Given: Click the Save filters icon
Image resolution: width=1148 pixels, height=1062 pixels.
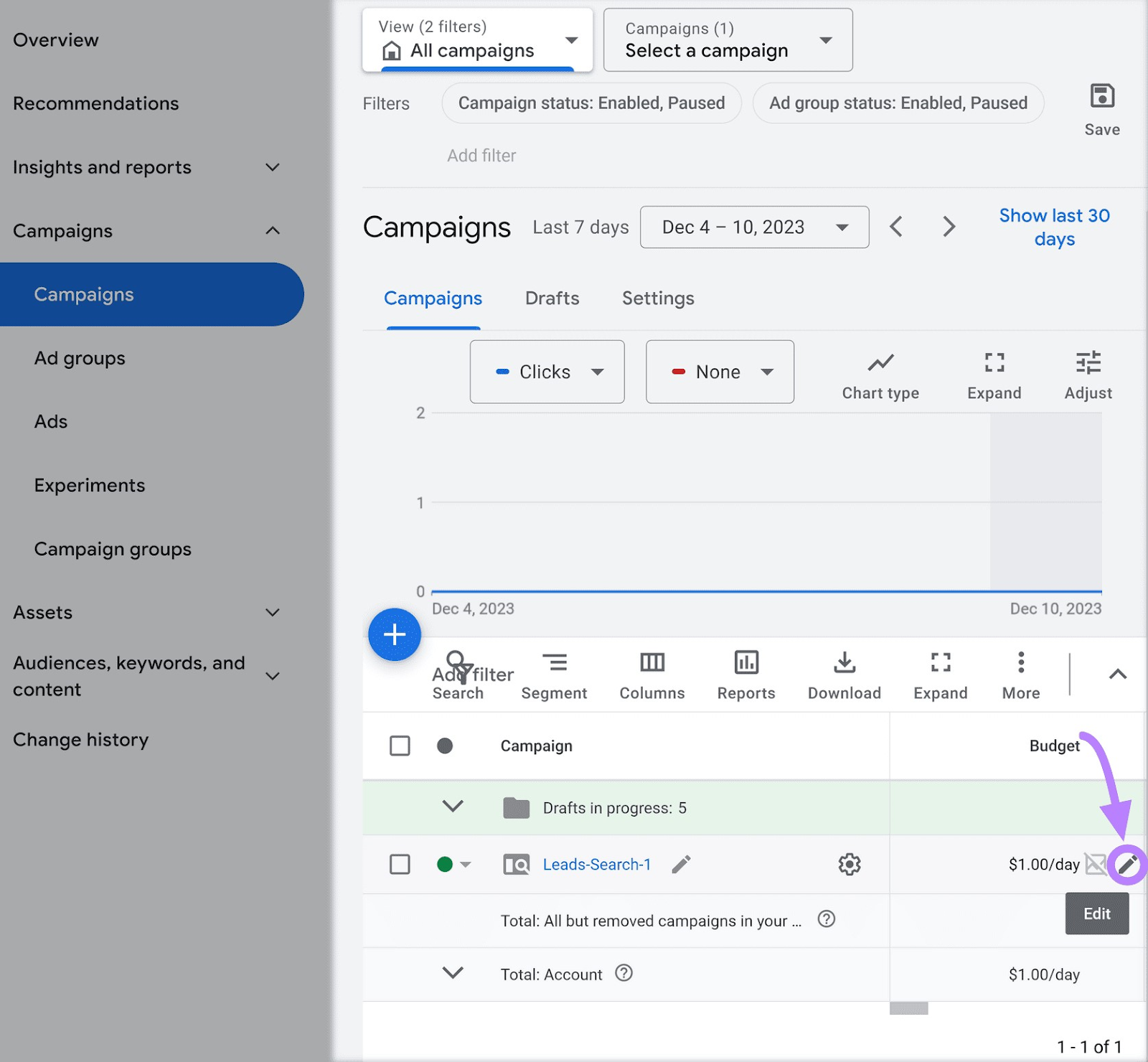Looking at the screenshot, I should point(1101,97).
